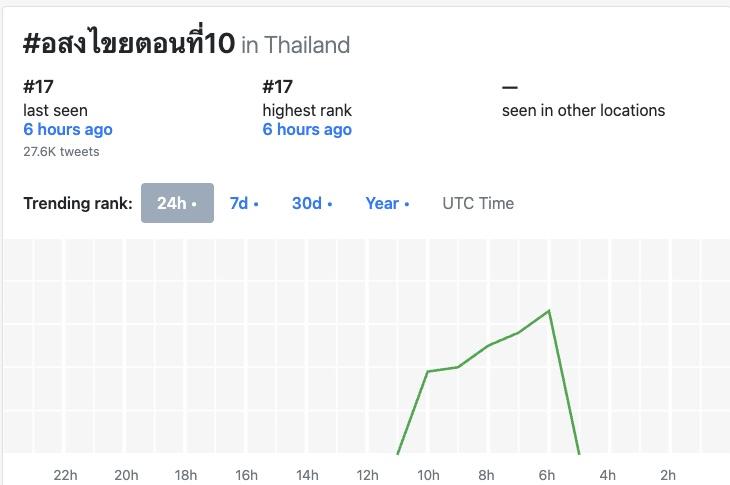The width and height of the screenshot is (730, 485).
Task: Click the 4h time axis label
Action: pos(608,475)
